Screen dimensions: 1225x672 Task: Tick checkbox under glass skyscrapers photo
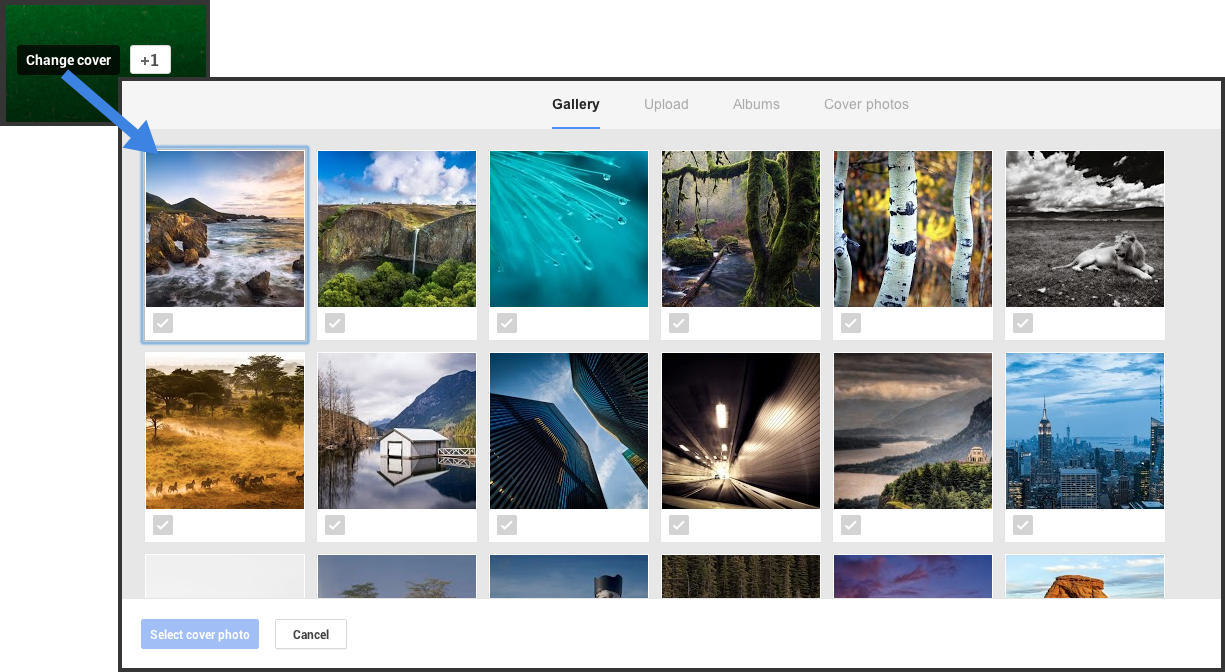(507, 525)
